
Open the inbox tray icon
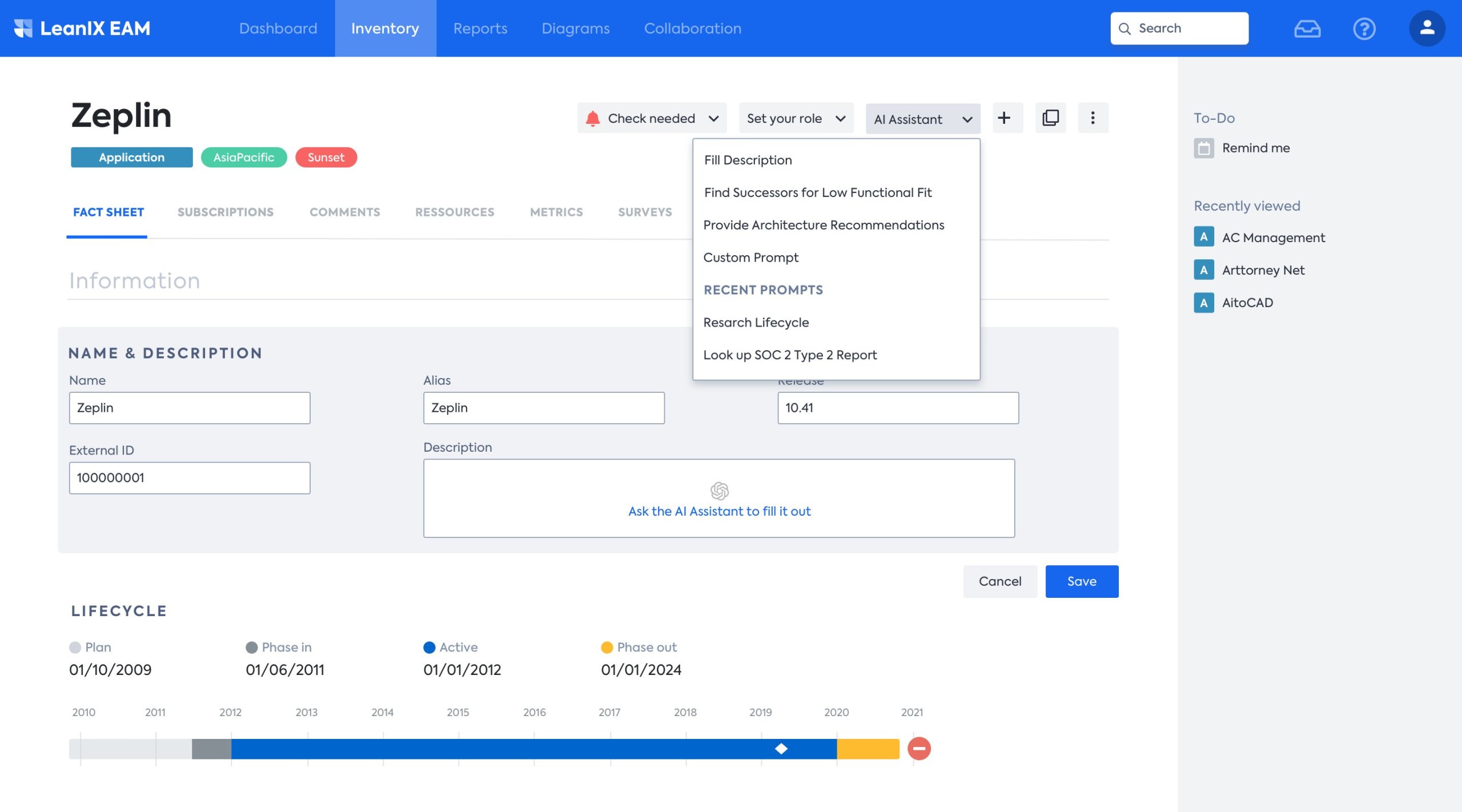click(1307, 28)
